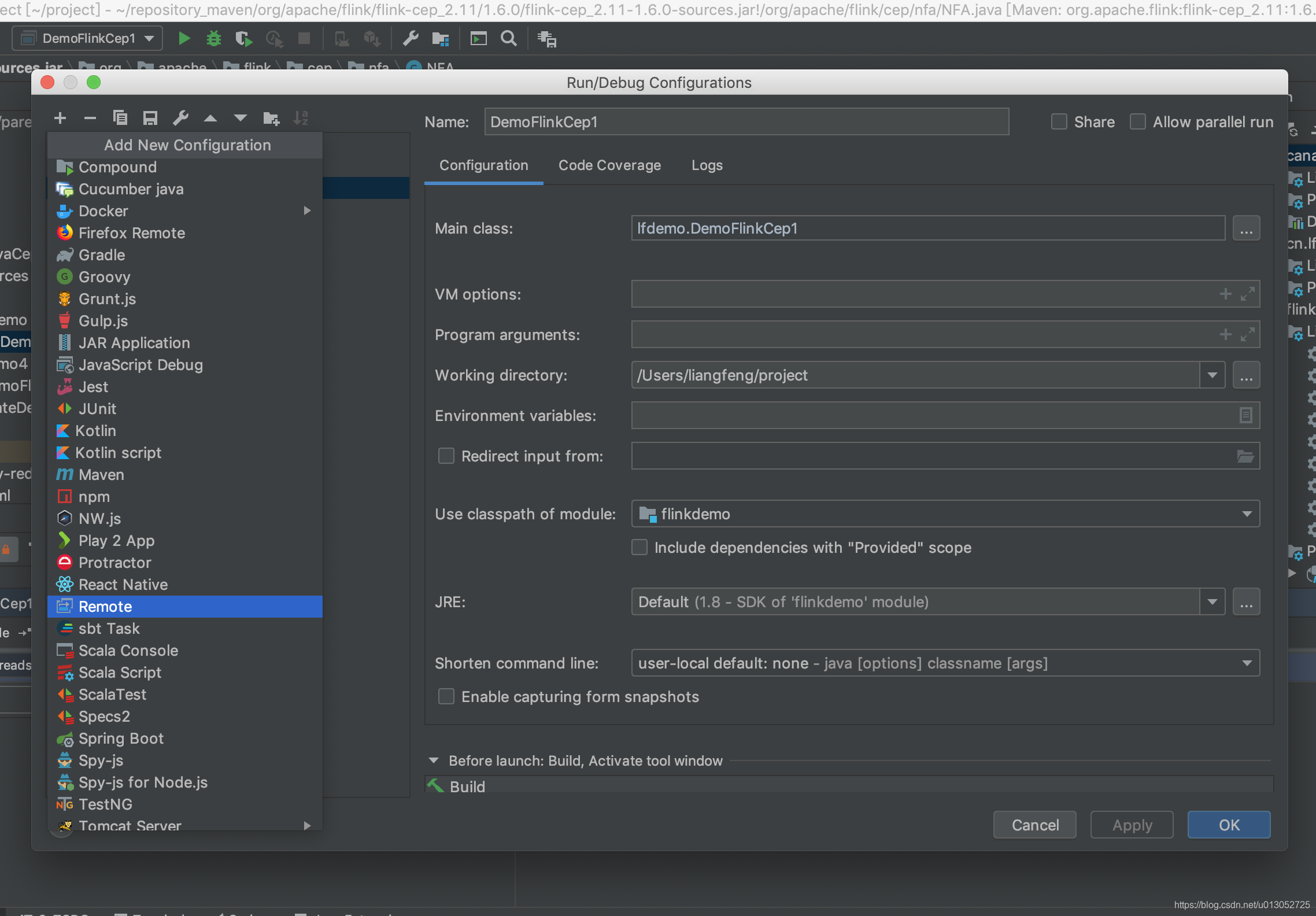The image size is (1316, 916).
Task: Switch to Code Coverage tab
Action: [x=609, y=165]
